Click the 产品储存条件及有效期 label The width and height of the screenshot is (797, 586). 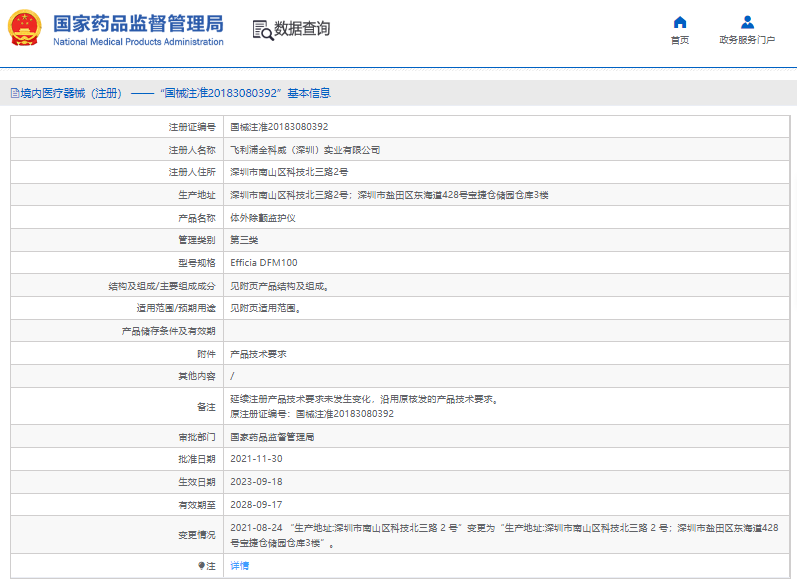tap(168, 331)
